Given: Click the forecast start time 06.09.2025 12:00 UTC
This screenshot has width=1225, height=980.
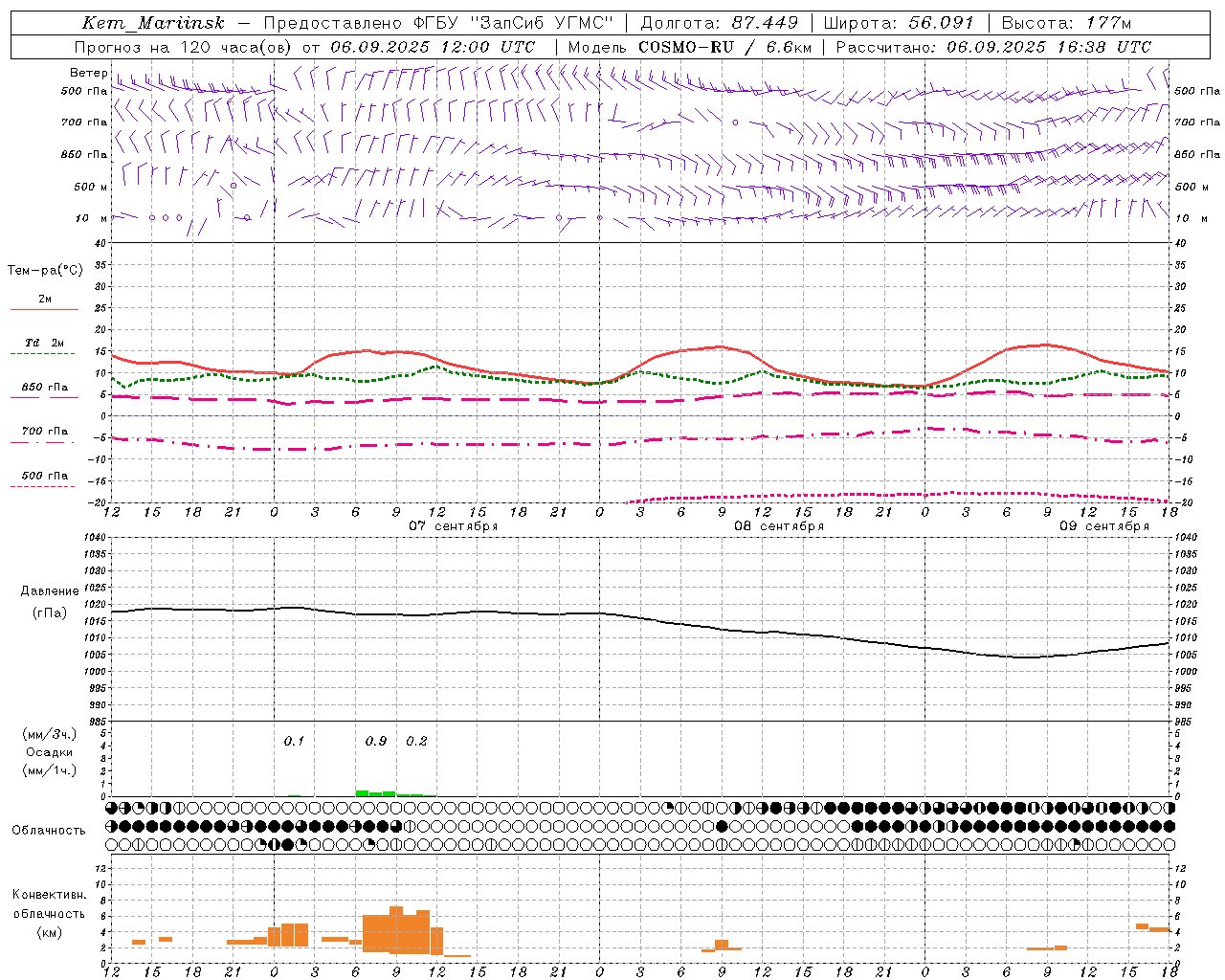Looking at the screenshot, I should point(433,47).
